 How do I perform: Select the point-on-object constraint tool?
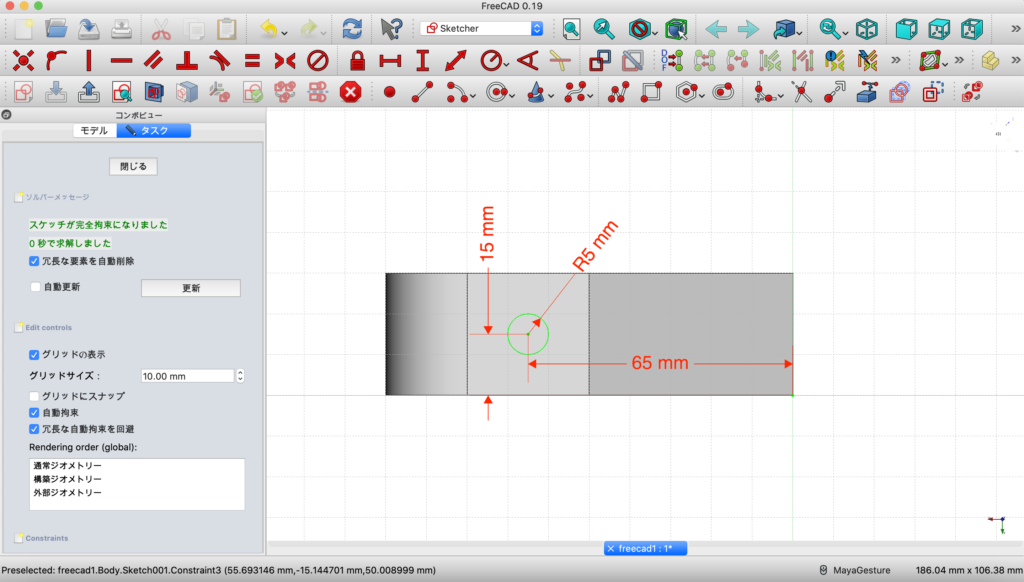[x=57, y=61]
